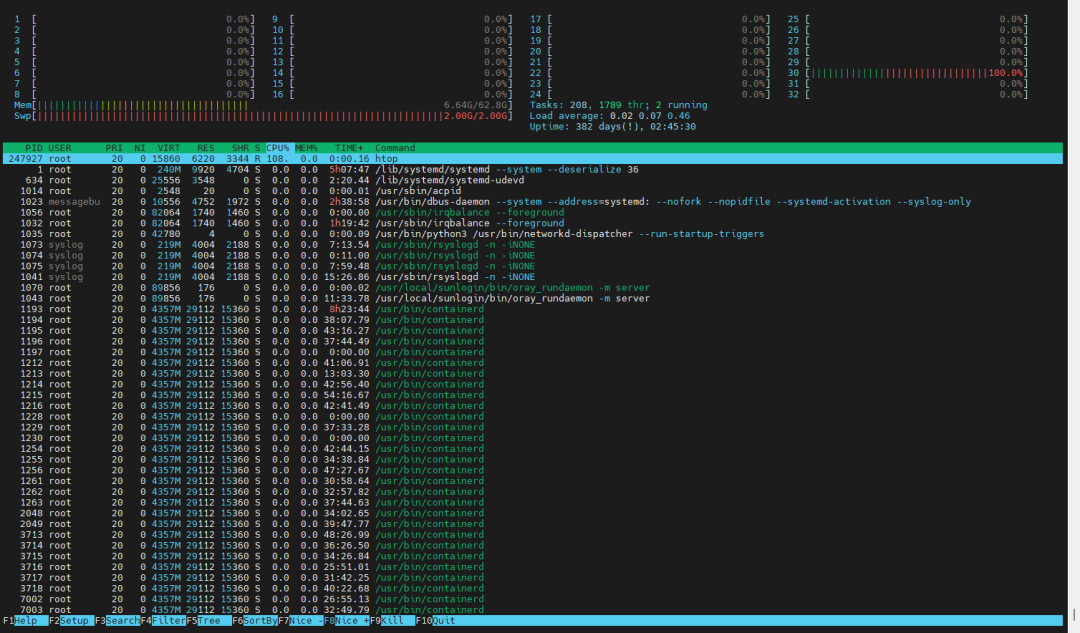1080x633 pixels.
Task: Sort by SHR column header
Action: point(240,148)
